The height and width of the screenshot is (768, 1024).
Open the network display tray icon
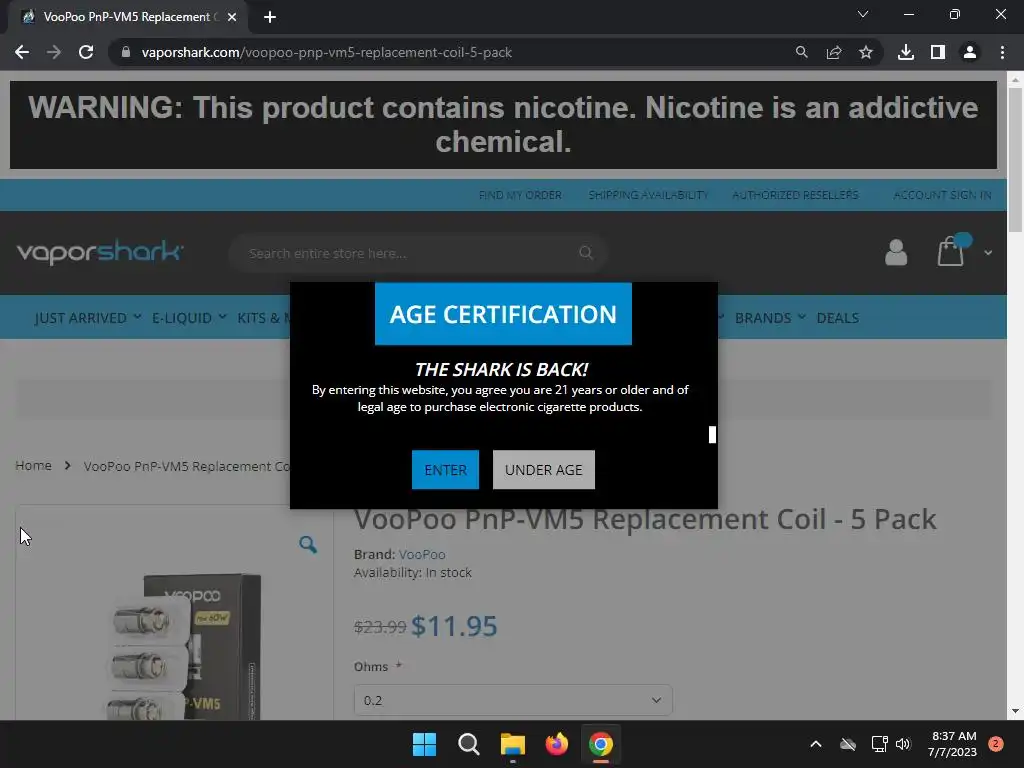click(879, 744)
